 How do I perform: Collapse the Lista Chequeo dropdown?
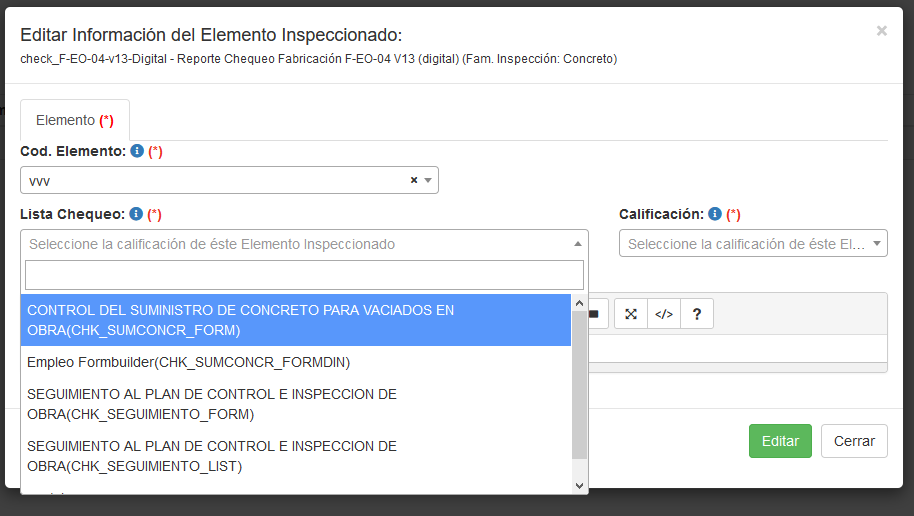click(x=577, y=244)
